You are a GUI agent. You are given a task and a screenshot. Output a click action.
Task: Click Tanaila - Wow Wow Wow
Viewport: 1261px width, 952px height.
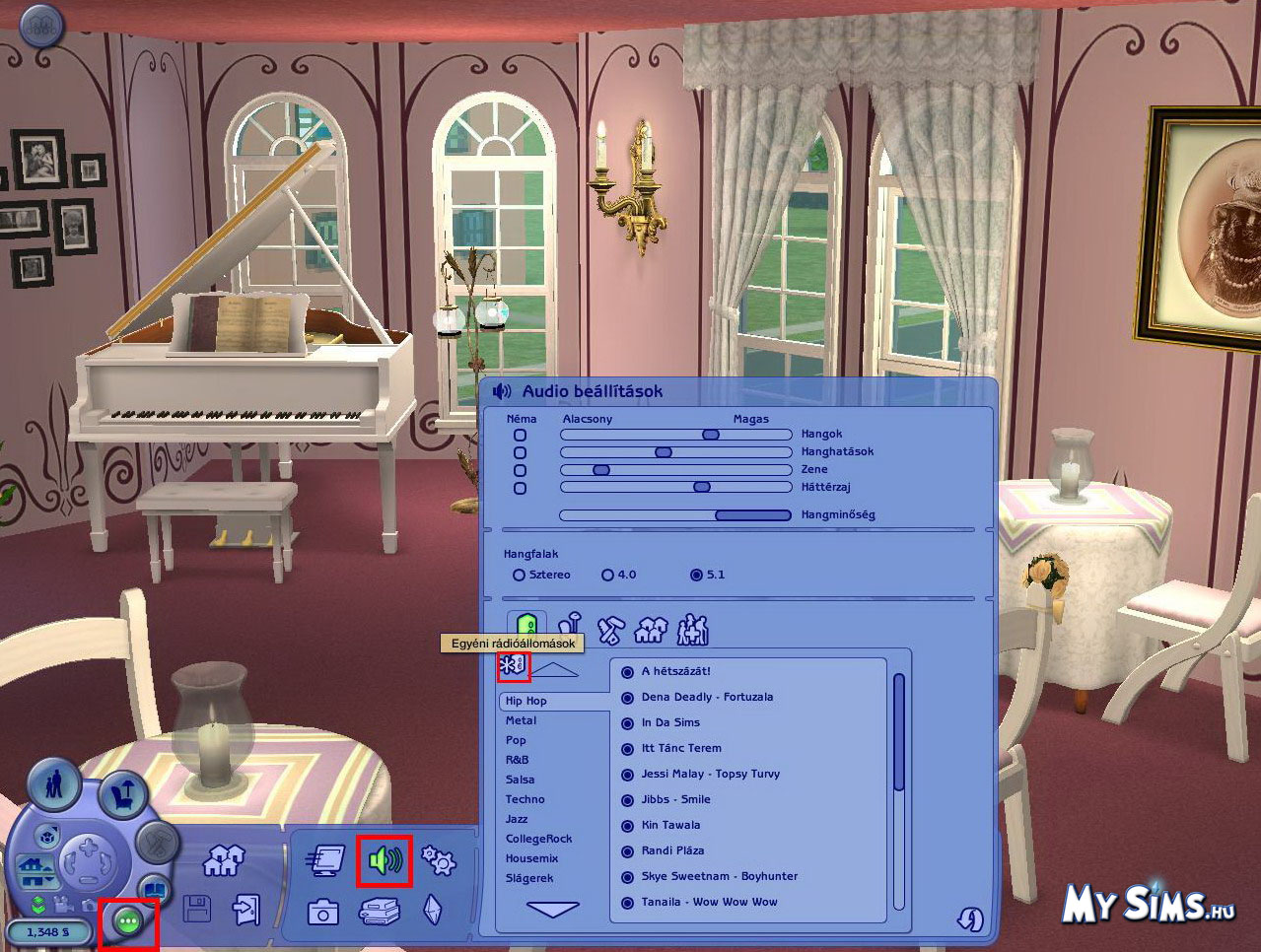click(709, 902)
